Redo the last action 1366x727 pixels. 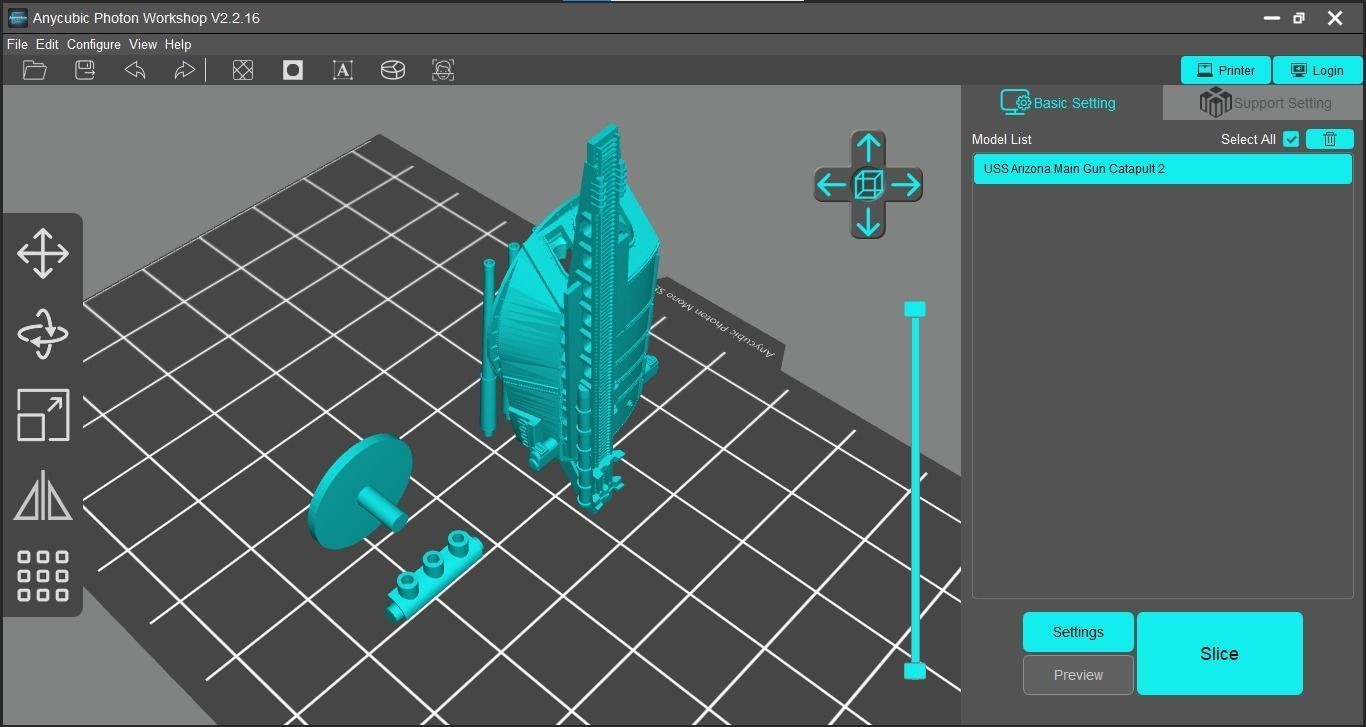[184, 70]
